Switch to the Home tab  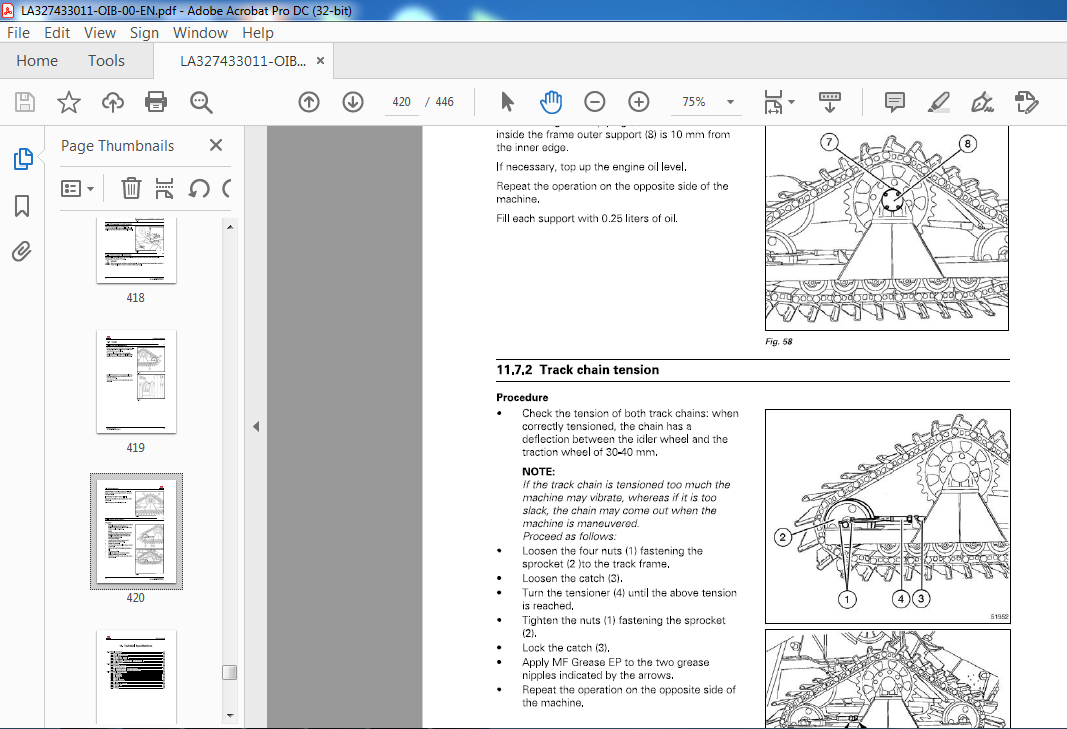point(37,61)
